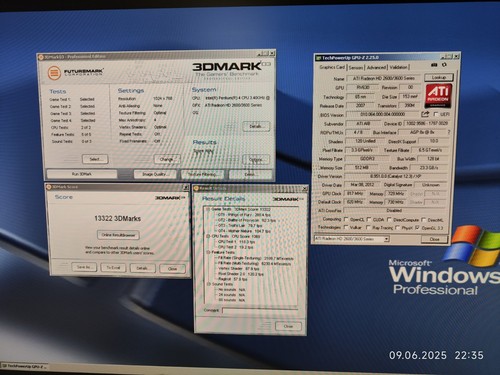Click the 3DMark03 main window title icon
The height and width of the screenshot is (375, 500).
(x=41, y=57)
